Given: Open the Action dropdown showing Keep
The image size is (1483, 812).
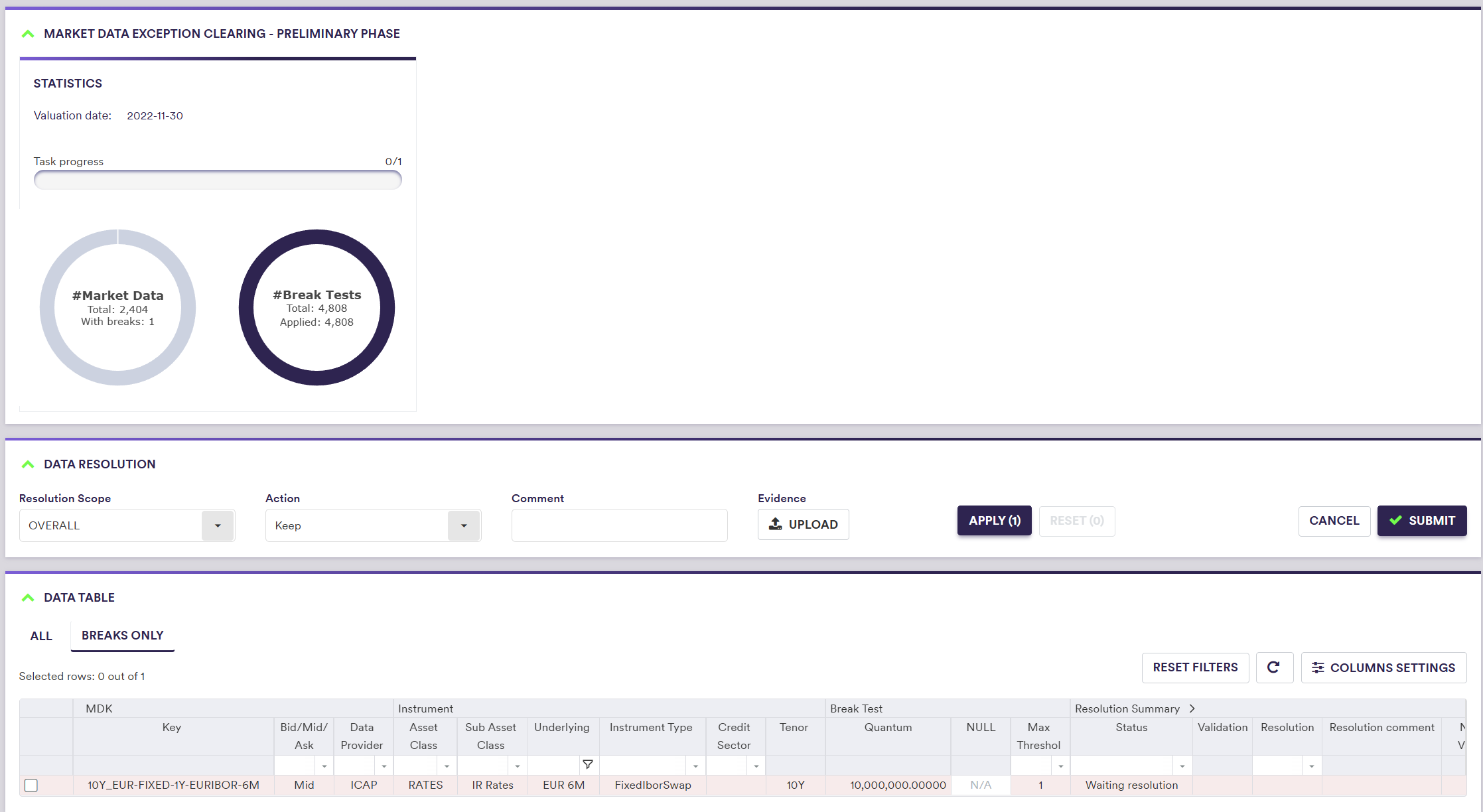Looking at the screenshot, I should click(x=464, y=525).
